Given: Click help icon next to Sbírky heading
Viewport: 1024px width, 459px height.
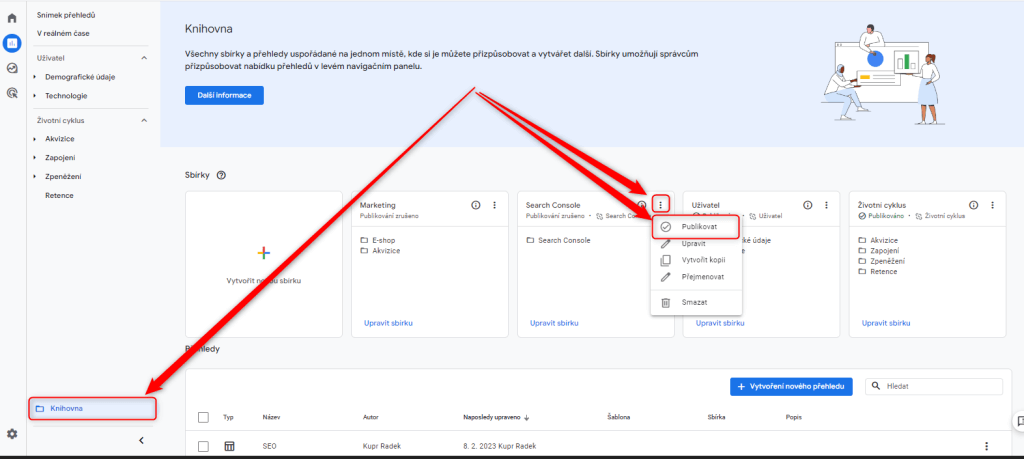Looking at the screenshot, I should [221, 175].
